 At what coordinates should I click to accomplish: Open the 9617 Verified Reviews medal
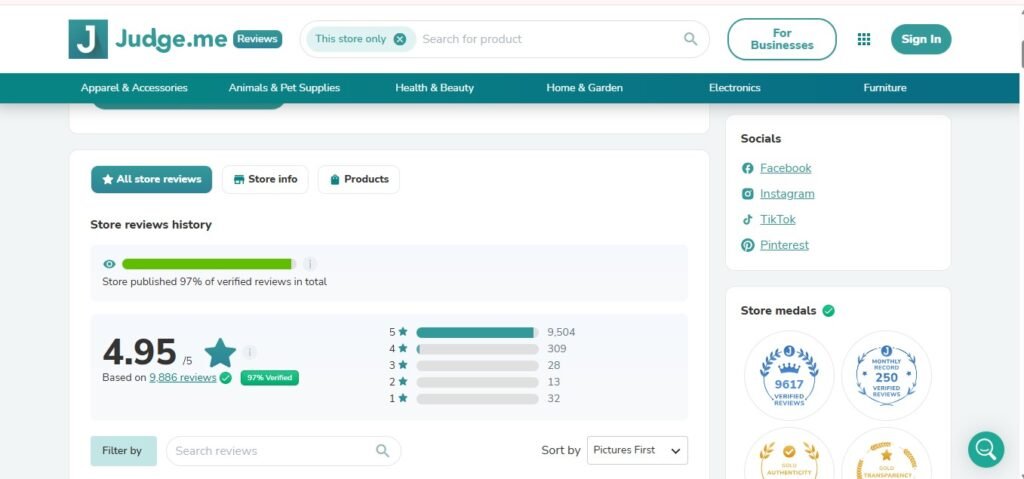click(x=789, y=376)
